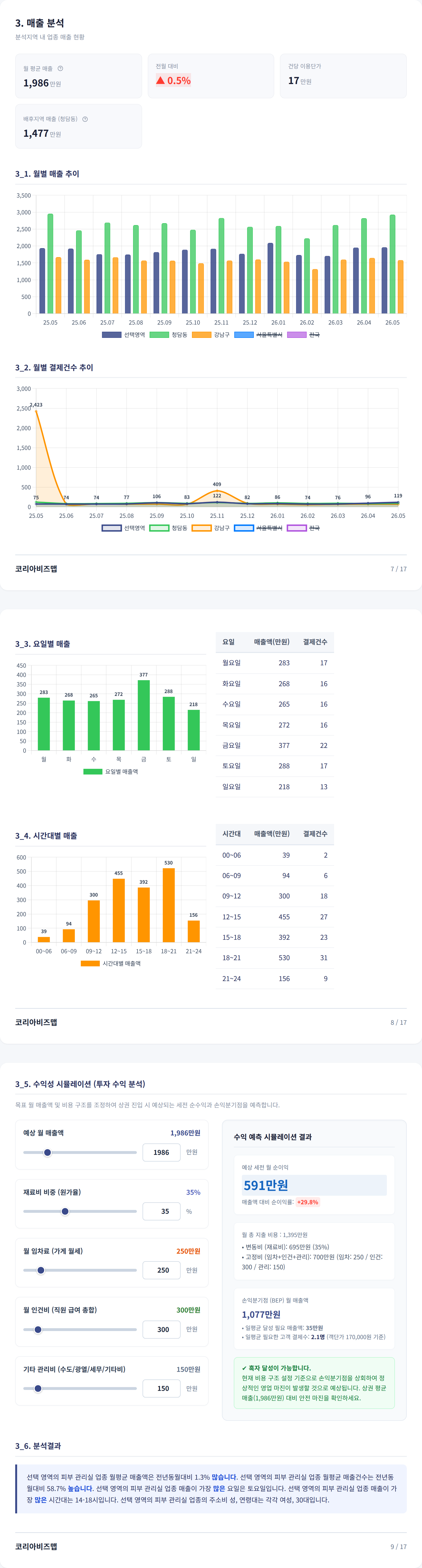Image resolution: width=422 pixels, height=1568 pixels.
Task: Click the red up-triangle in 전월 대비 card
Action: click(160, 80)
